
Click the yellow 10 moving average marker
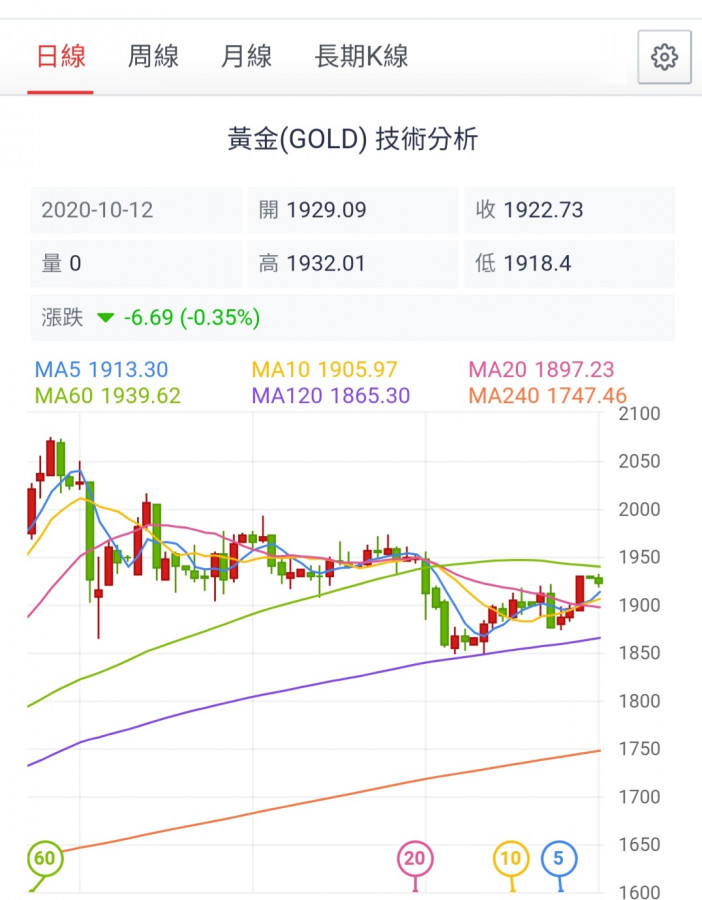pos(511,858)
